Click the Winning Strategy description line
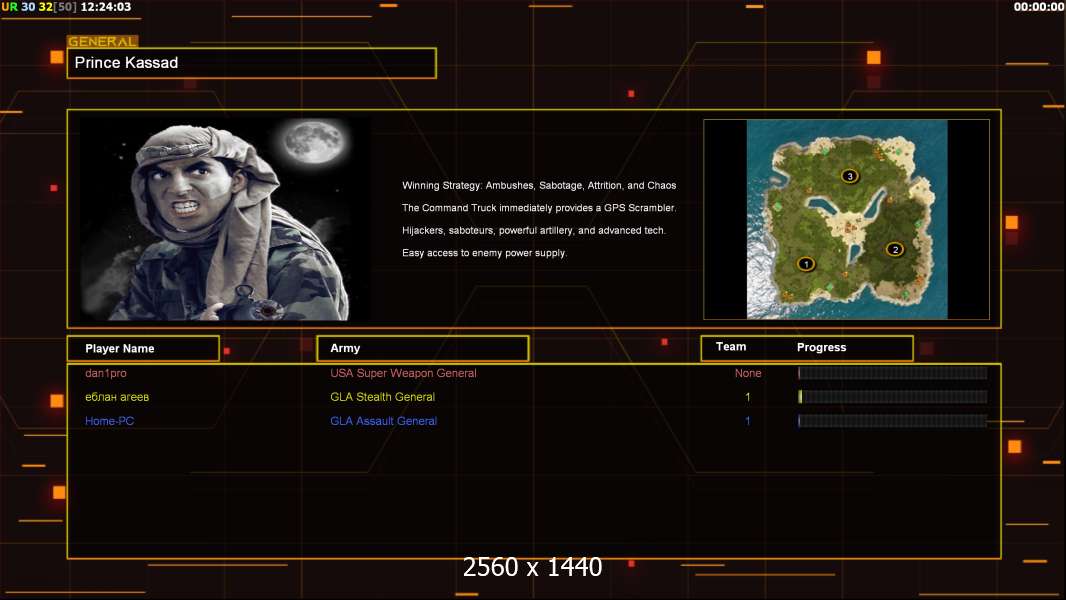This screenshot has width=1066, height=600. (539, 186)
